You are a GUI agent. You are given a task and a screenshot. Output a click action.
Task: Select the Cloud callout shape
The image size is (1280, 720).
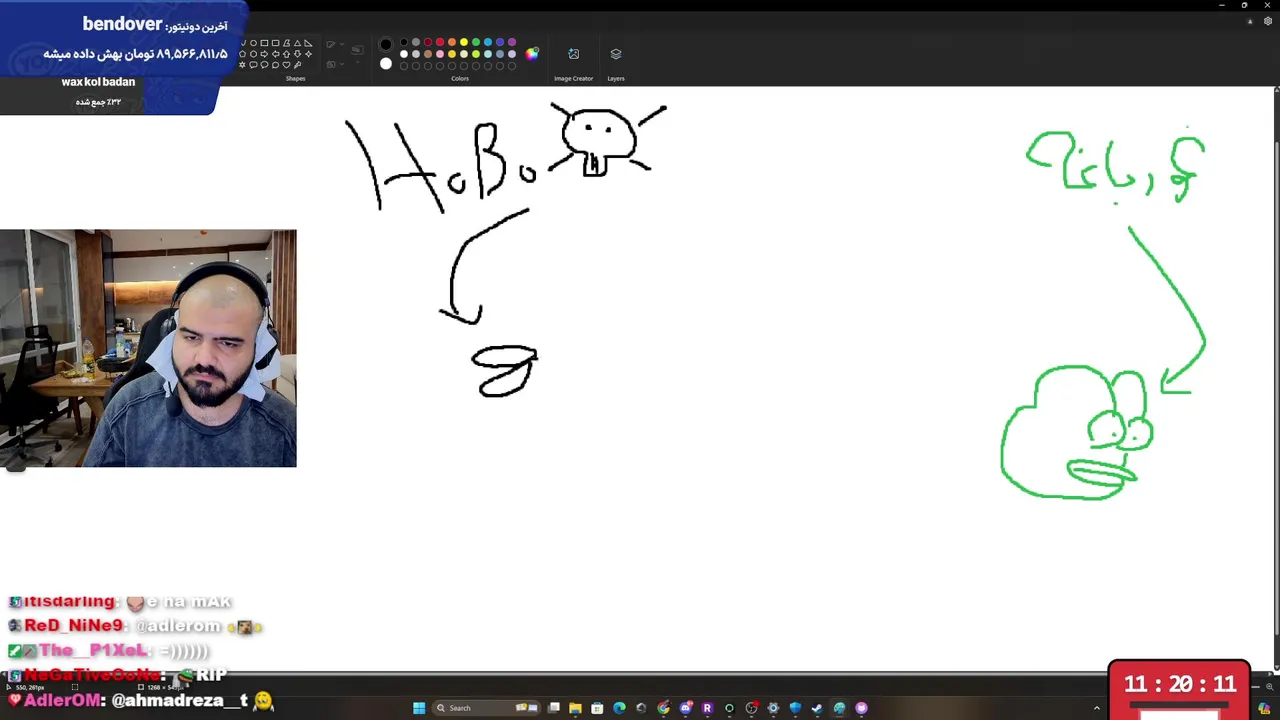[275, 65]
